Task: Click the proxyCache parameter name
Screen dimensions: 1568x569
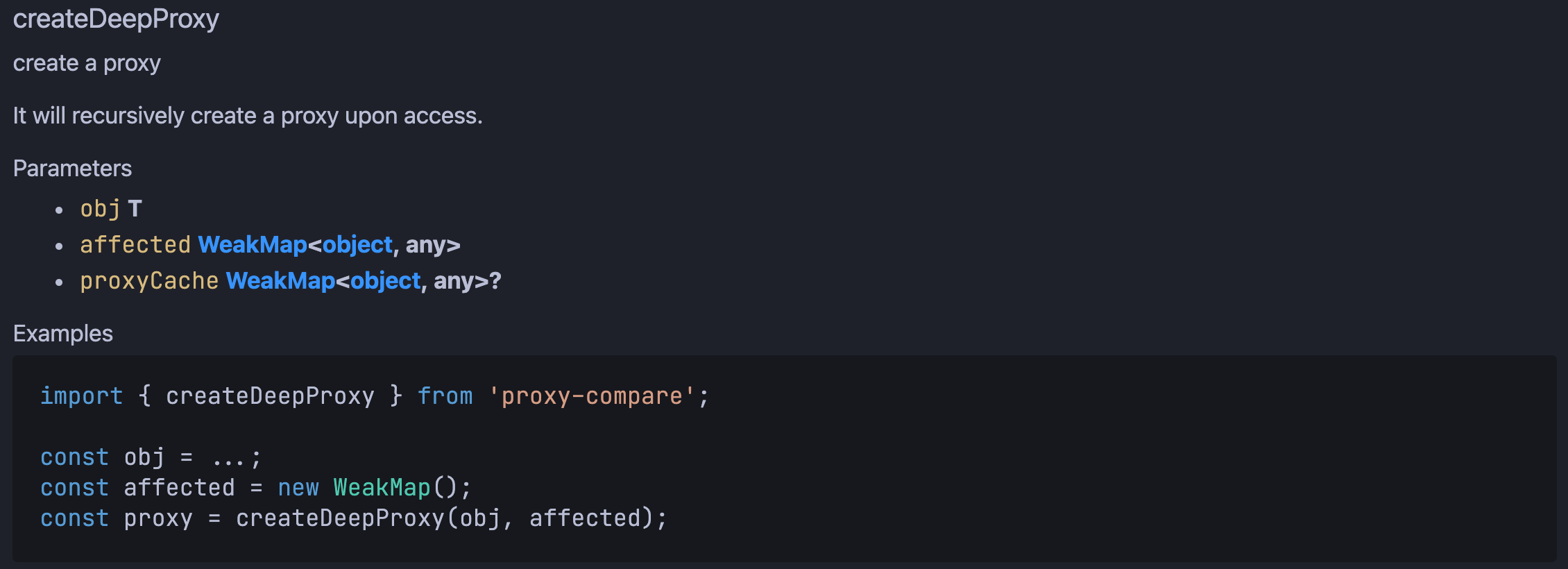Action: (149, 281)
